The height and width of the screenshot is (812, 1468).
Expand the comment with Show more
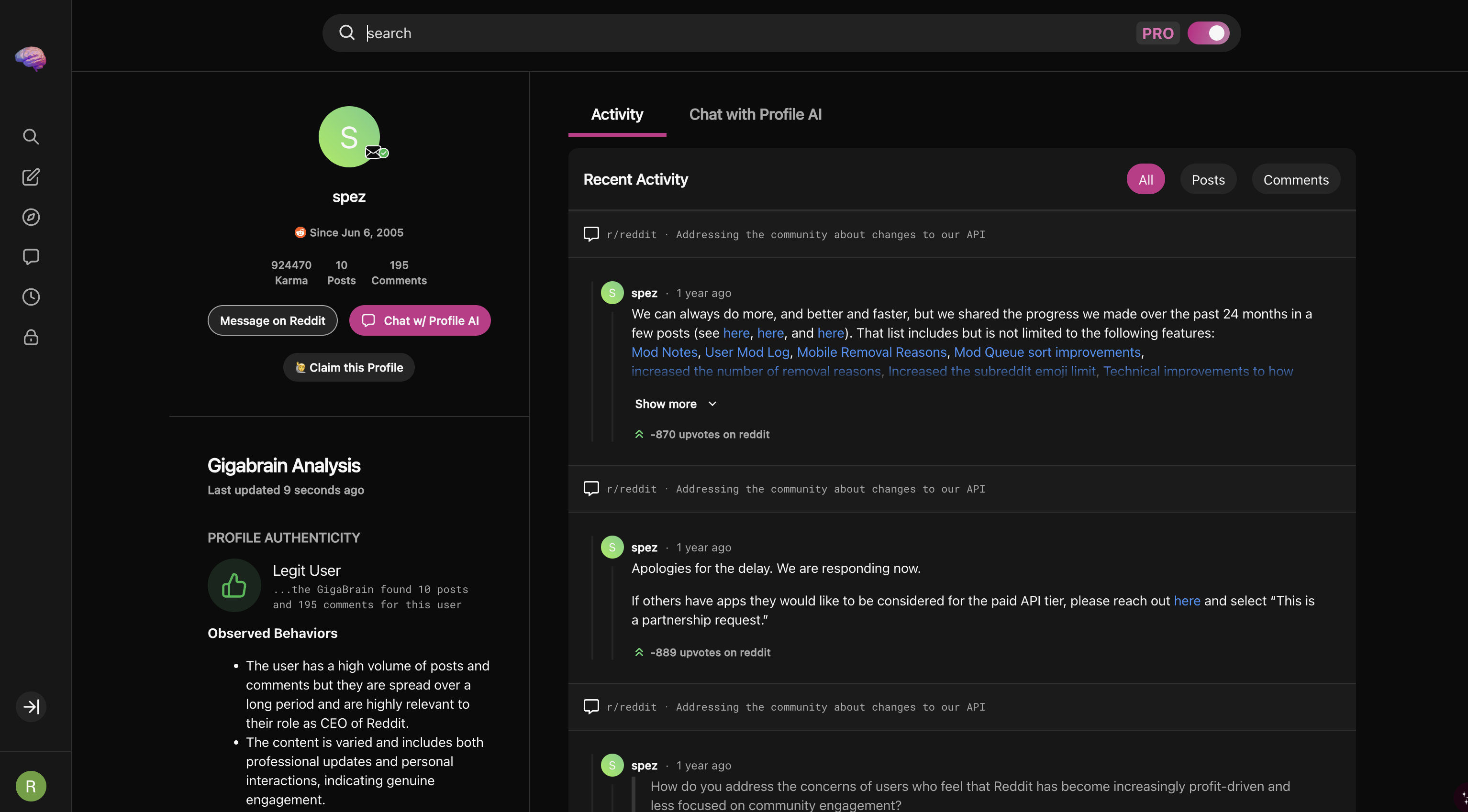point(675,404)
